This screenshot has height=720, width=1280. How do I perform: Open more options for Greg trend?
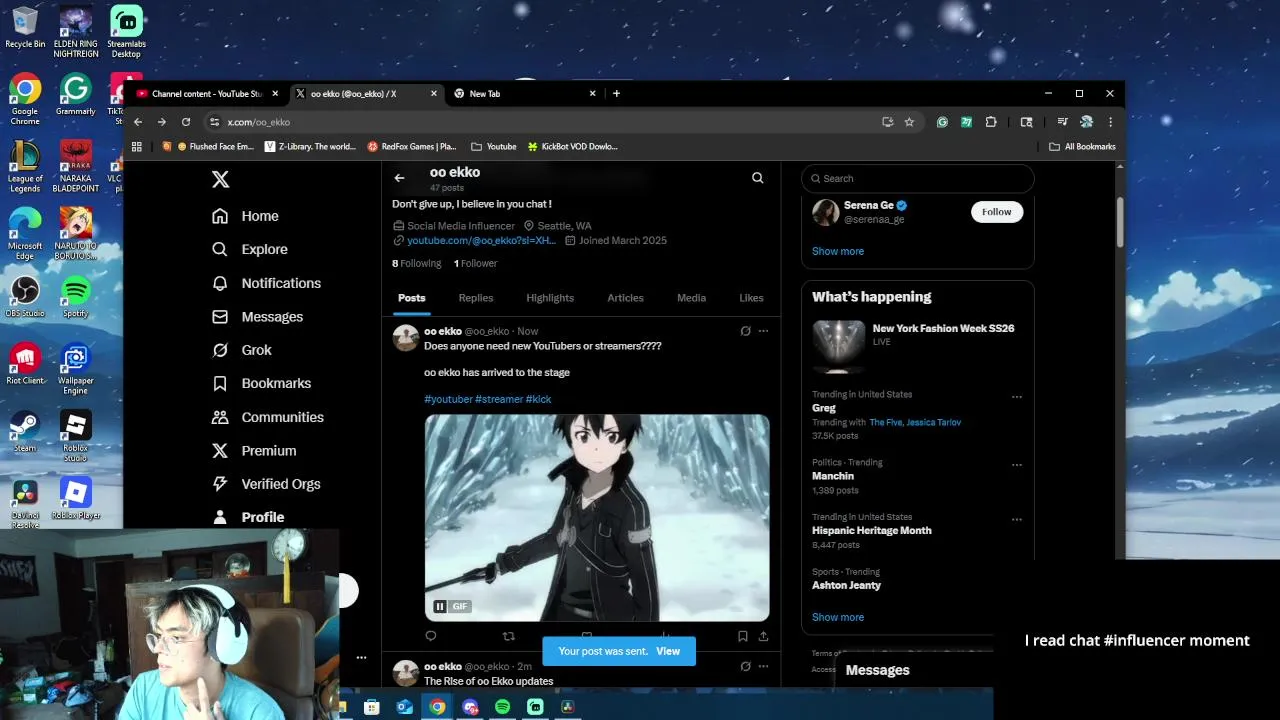[x=1016, y=397]
